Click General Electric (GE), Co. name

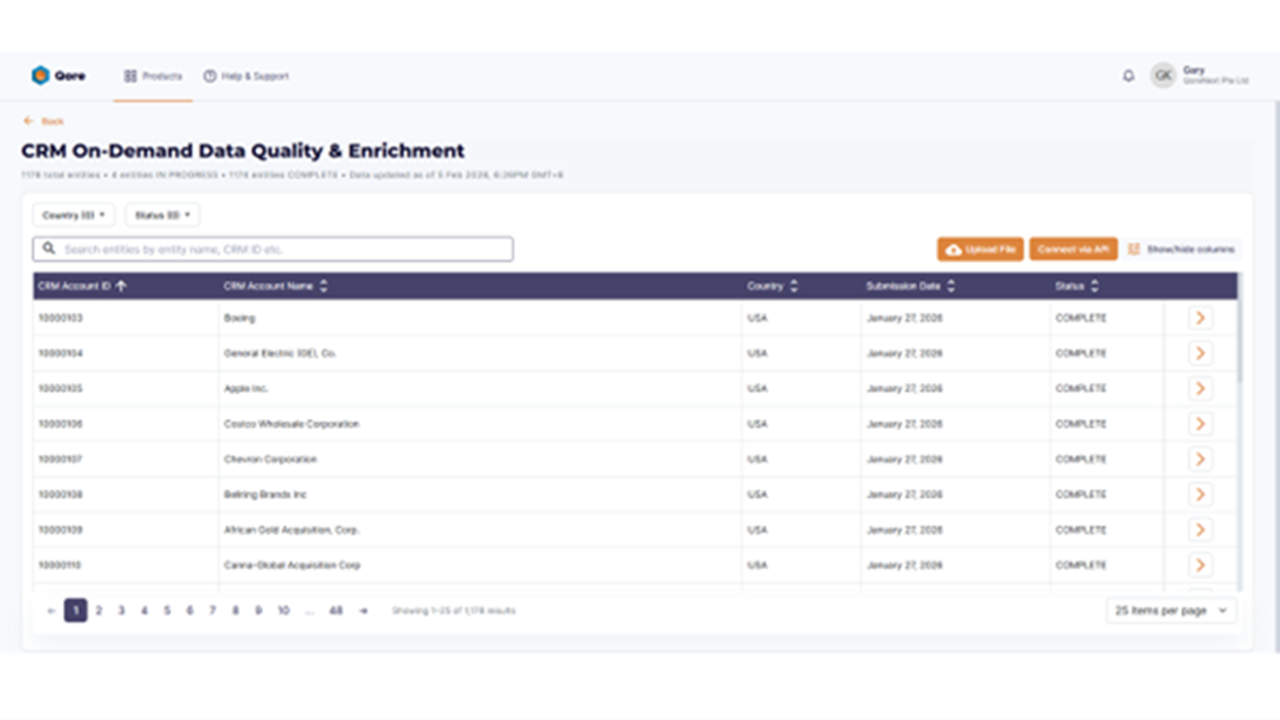pyautogui.click(x=280, y=353)
